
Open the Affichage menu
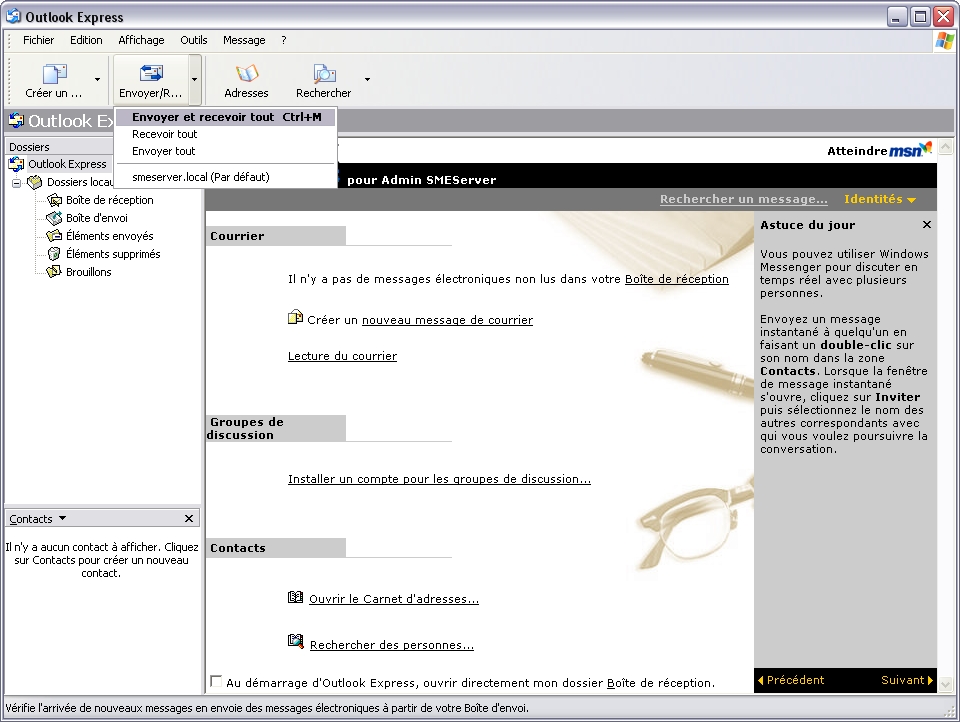141,40
